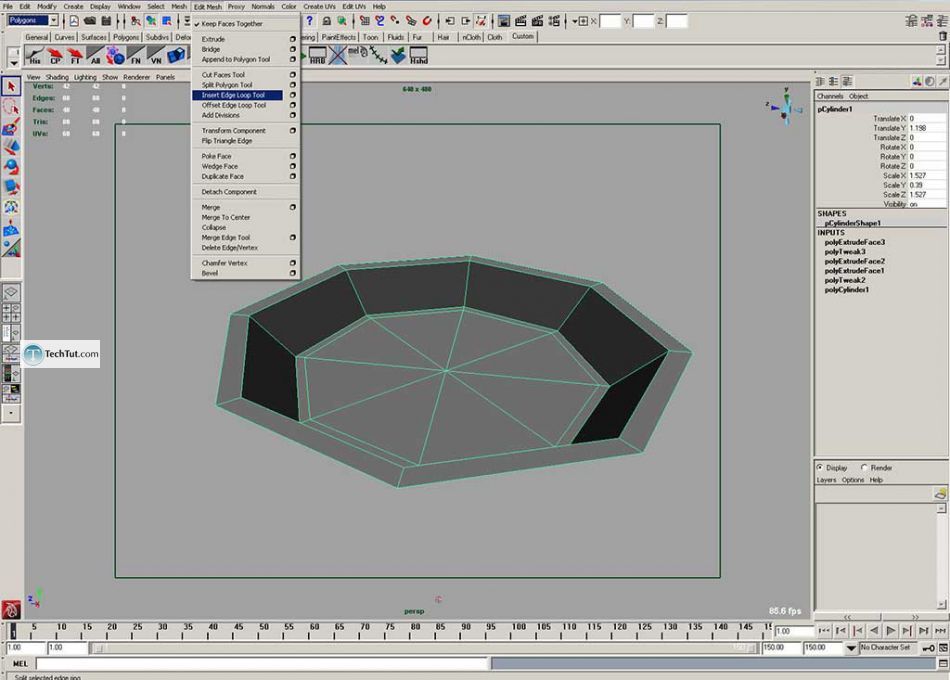Viewport: 950px width, 680px height.
Task: Click the FN shelf icon
Action: (x=135, y=56)
